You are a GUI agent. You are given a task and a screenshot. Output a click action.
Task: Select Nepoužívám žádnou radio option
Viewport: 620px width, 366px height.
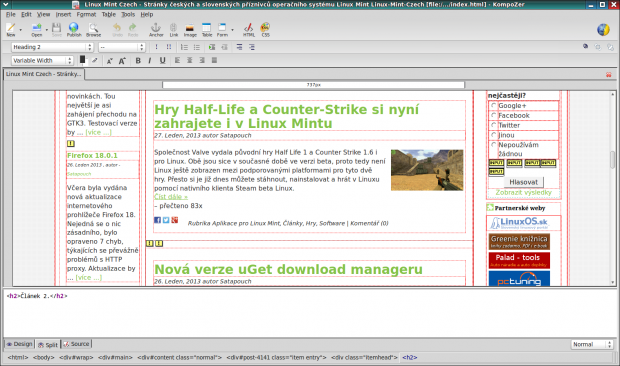493,145
